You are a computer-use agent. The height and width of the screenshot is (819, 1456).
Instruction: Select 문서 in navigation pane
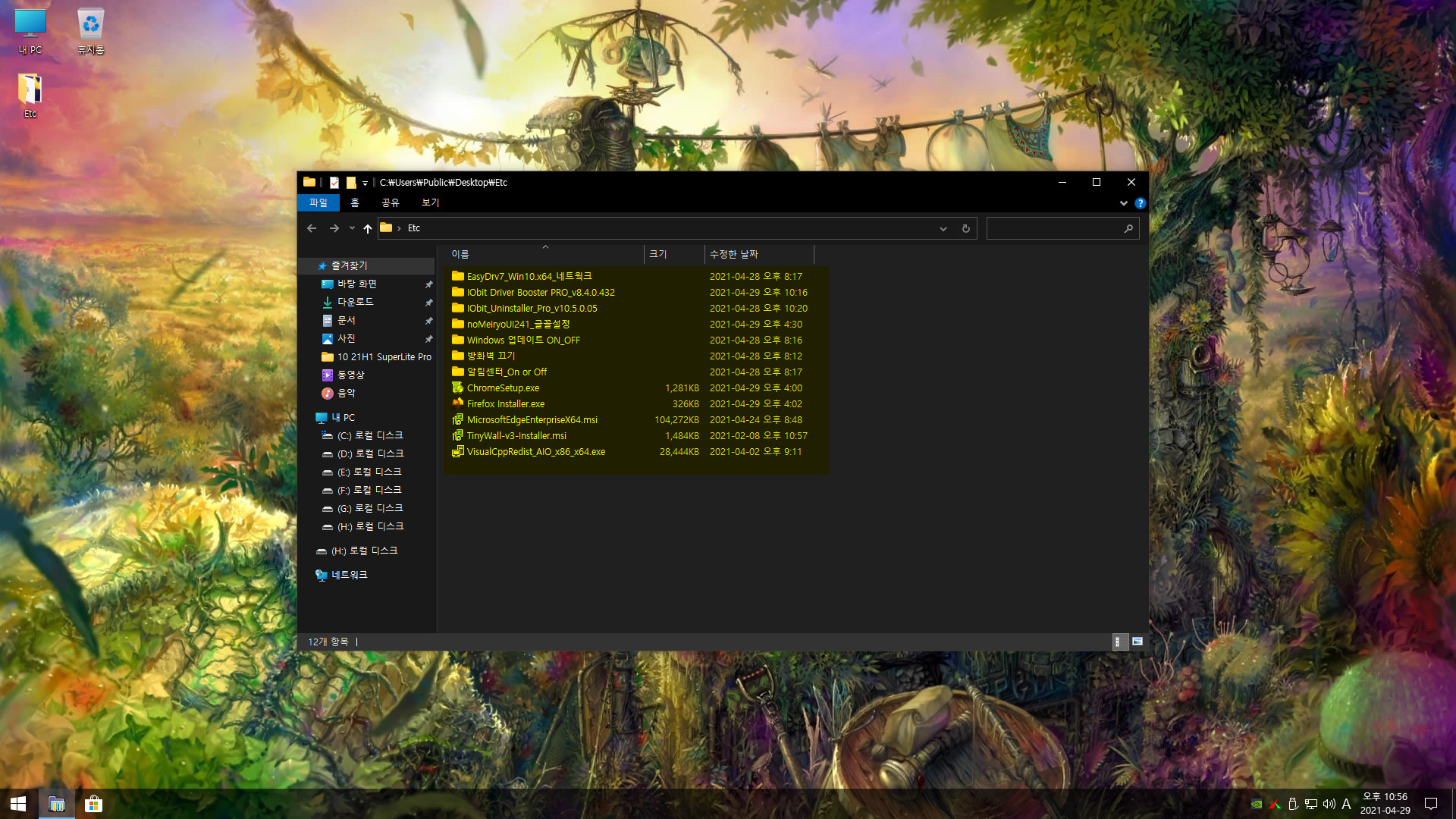[347, 320]
